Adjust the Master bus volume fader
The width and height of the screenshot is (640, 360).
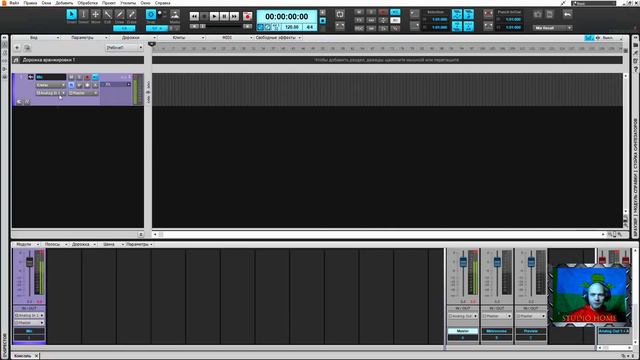463,262
